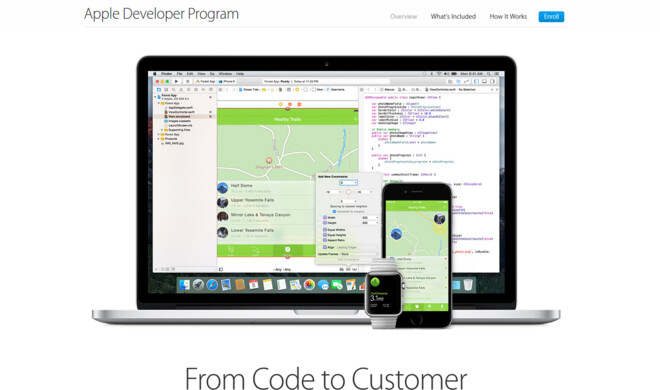This screenshot has height=390, width=660.
Task: Click the Lower Yosemite Falls trail row
Action: tap(266, 232)
